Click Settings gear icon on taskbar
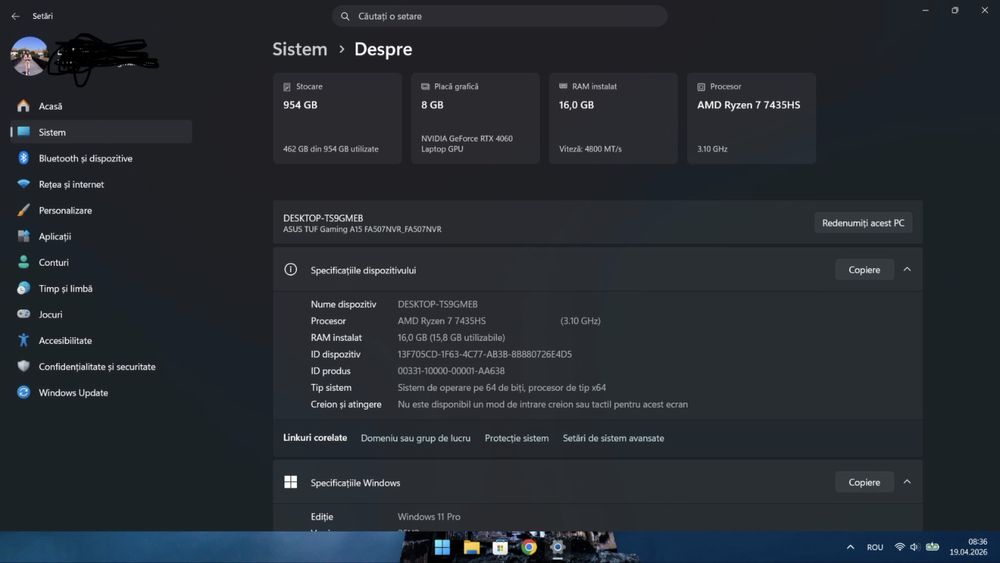The height and width of the screenshot is (563, 1000). pyautogui.click(x=557, y=547)
